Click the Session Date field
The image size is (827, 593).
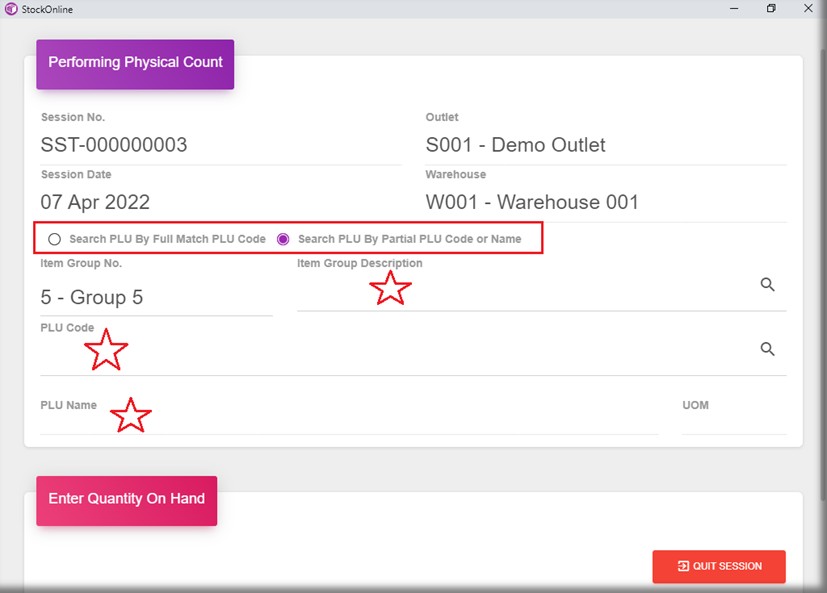click(x=220, y=202)
